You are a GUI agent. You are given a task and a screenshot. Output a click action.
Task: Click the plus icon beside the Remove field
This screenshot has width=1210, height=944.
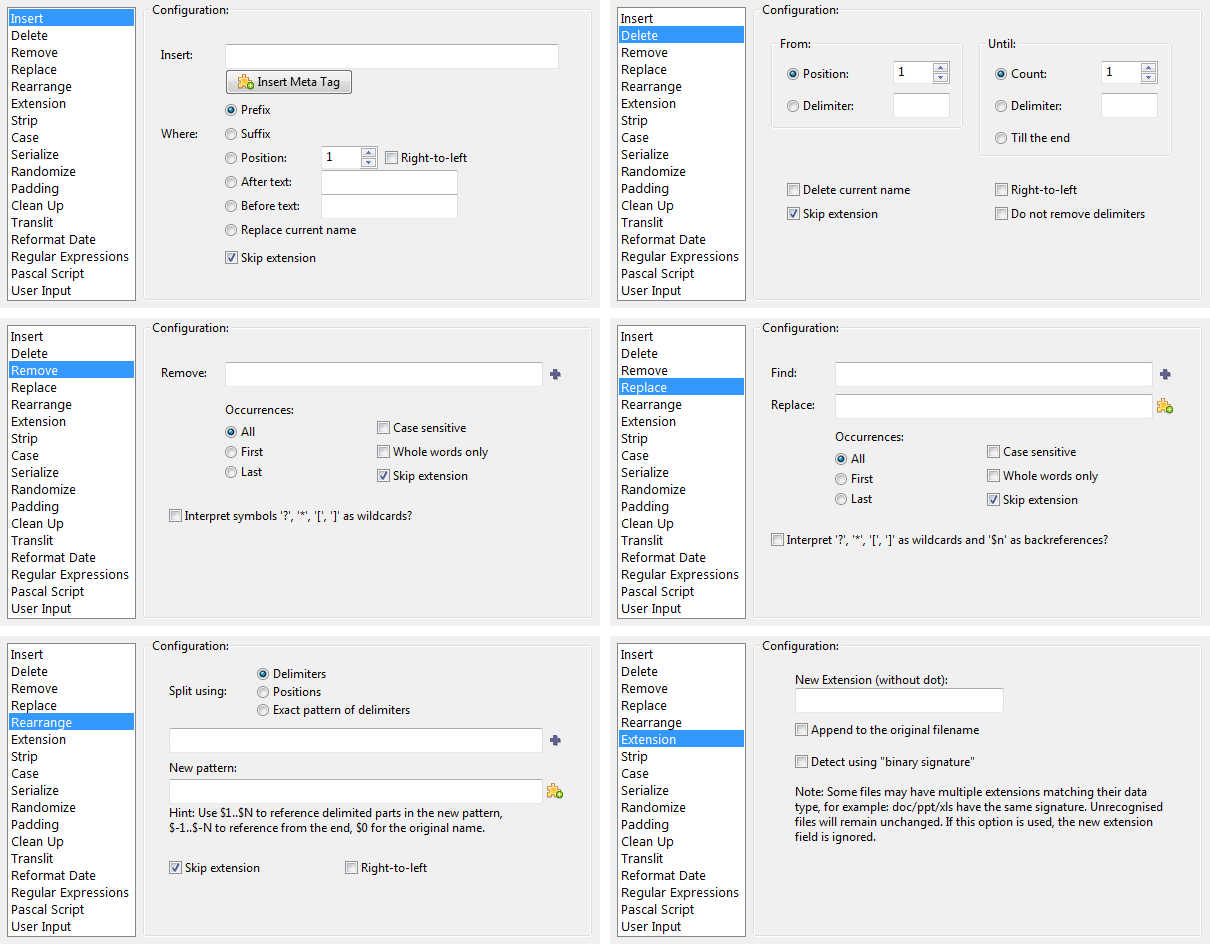coord(556,374)
